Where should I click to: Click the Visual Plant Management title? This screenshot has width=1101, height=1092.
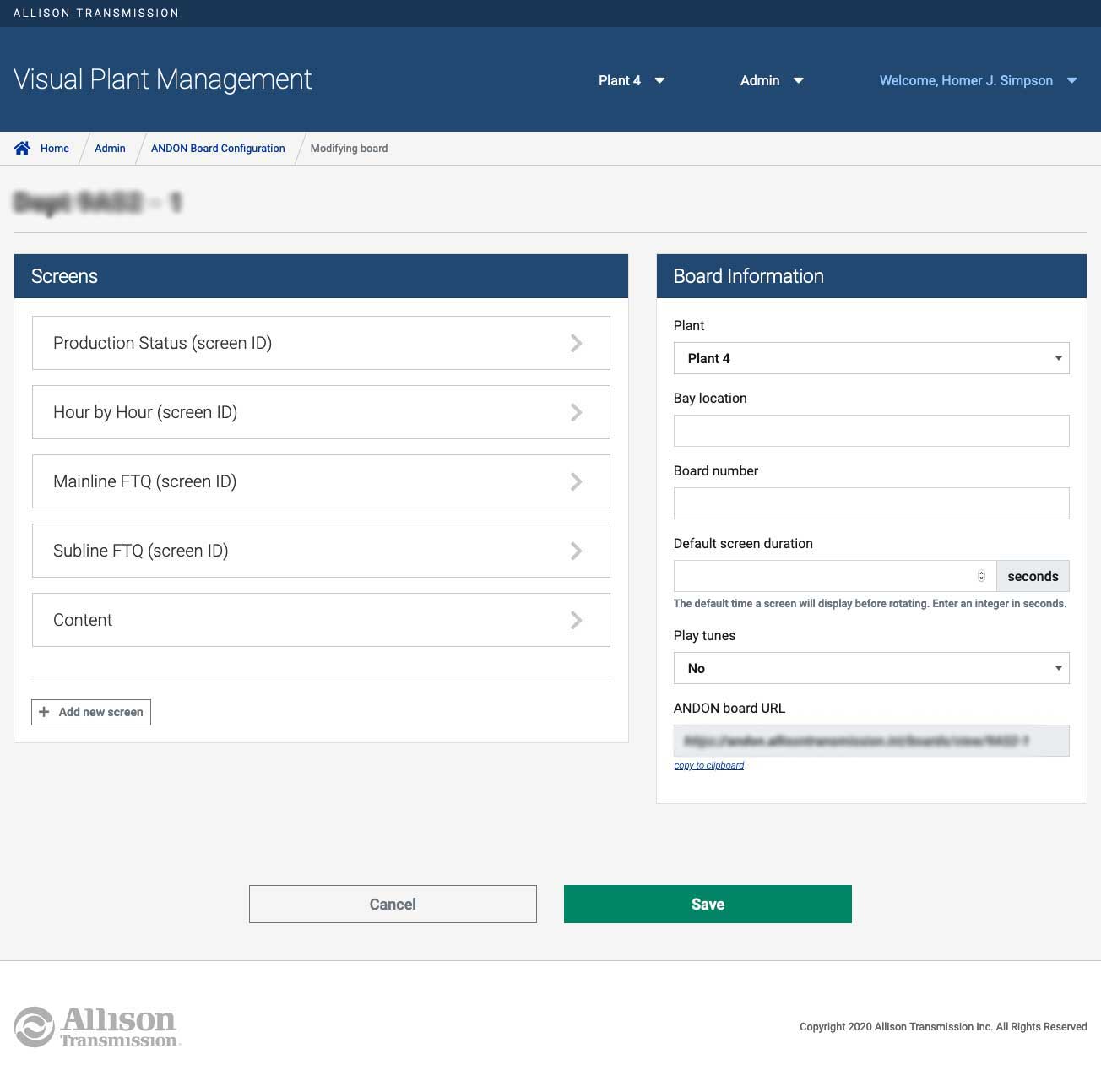click(x=163, y=79)
